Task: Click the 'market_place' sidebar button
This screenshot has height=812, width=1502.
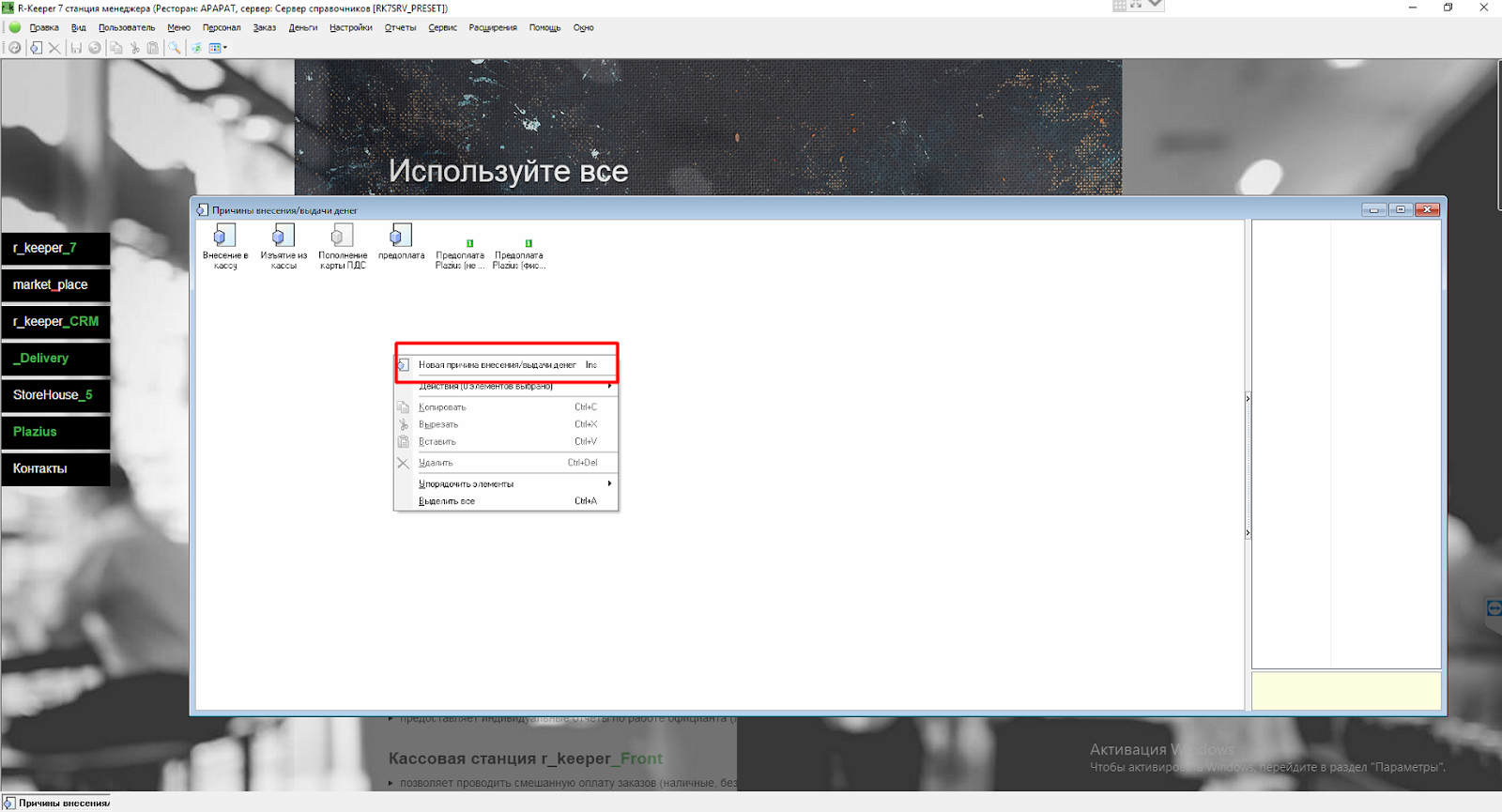Action: coord(55,284)
